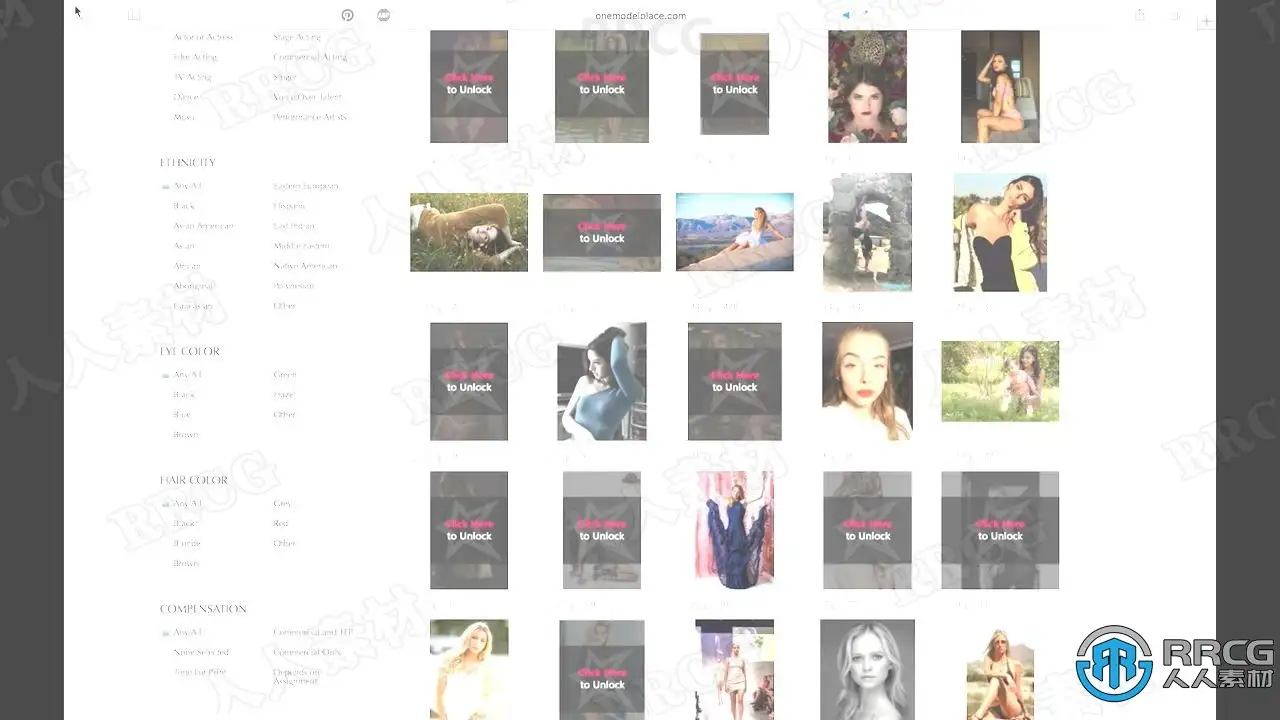Click the Share icon in the browser toolbar
This screenshot has height=720, width=1280.
(x=1140, y=15)
